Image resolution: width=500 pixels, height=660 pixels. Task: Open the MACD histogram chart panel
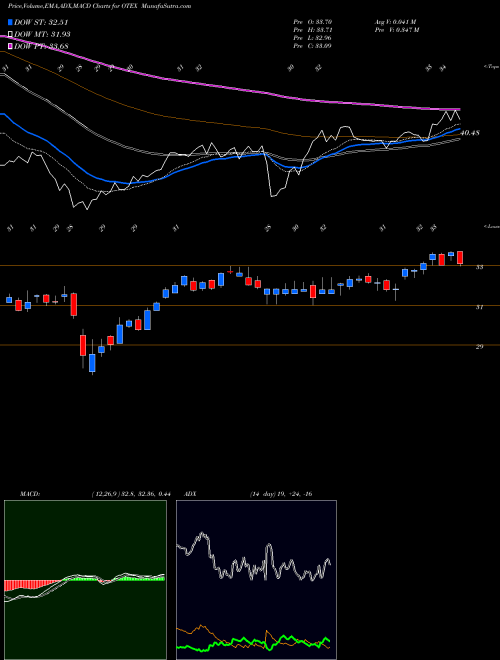[85, 580]
